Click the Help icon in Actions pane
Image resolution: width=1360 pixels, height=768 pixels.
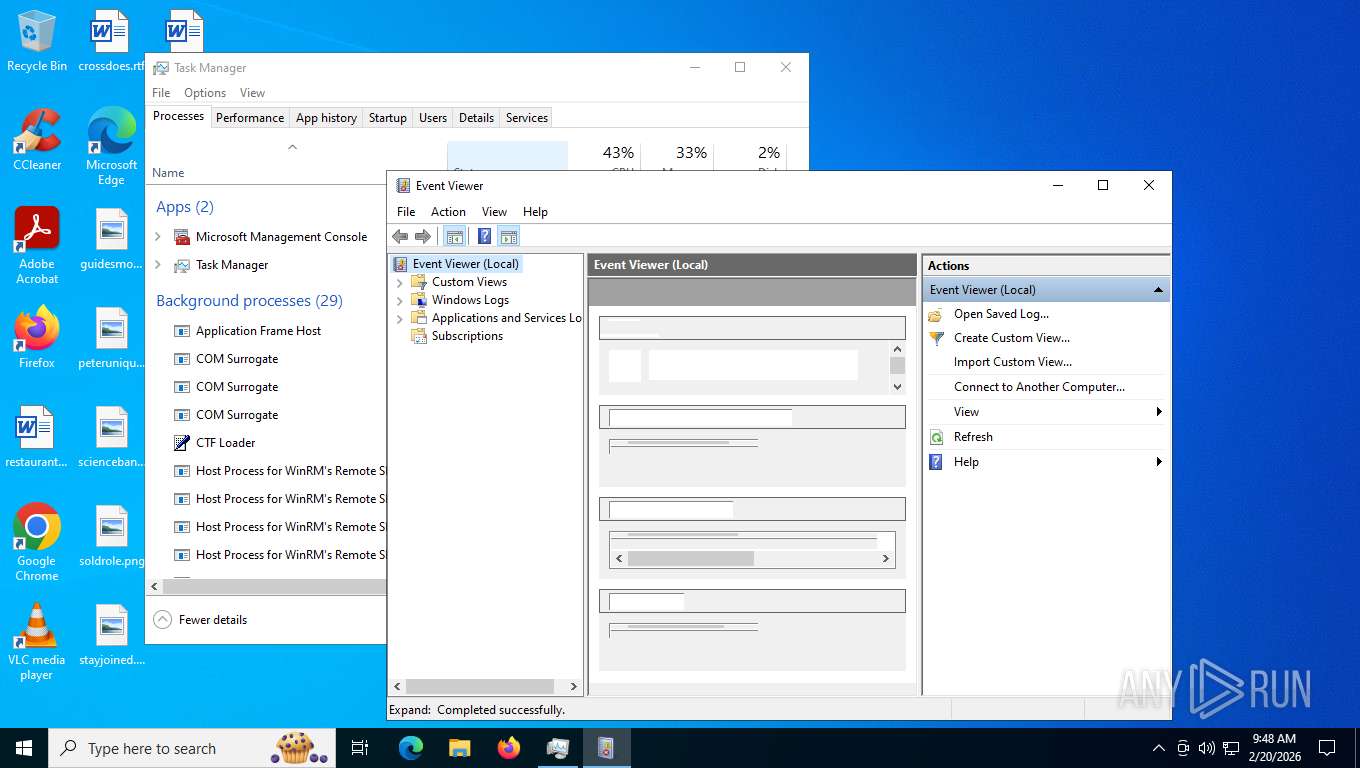pos(936,462)
